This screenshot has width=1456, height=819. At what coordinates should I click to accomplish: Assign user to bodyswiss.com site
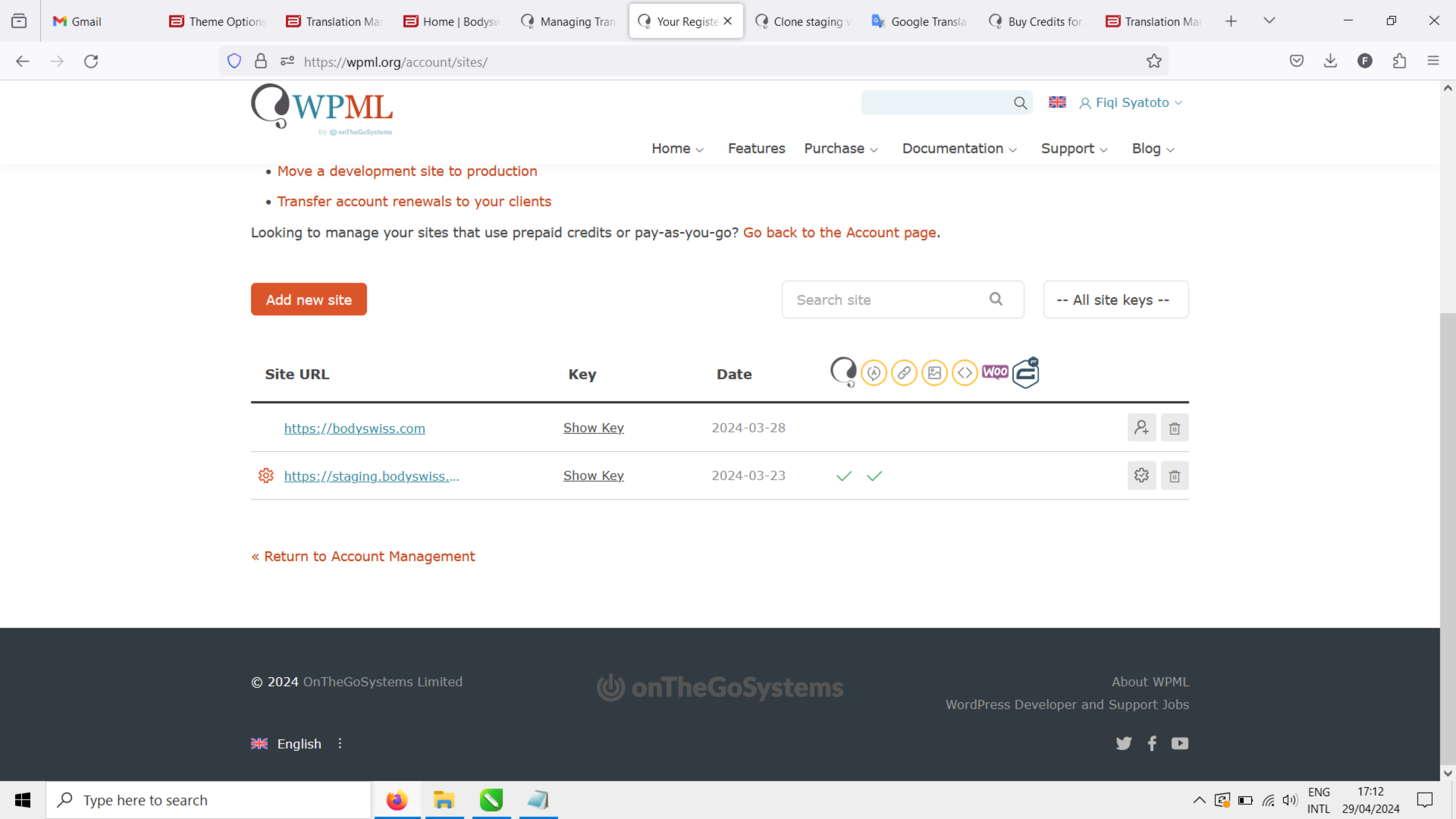coord(1142,428)
